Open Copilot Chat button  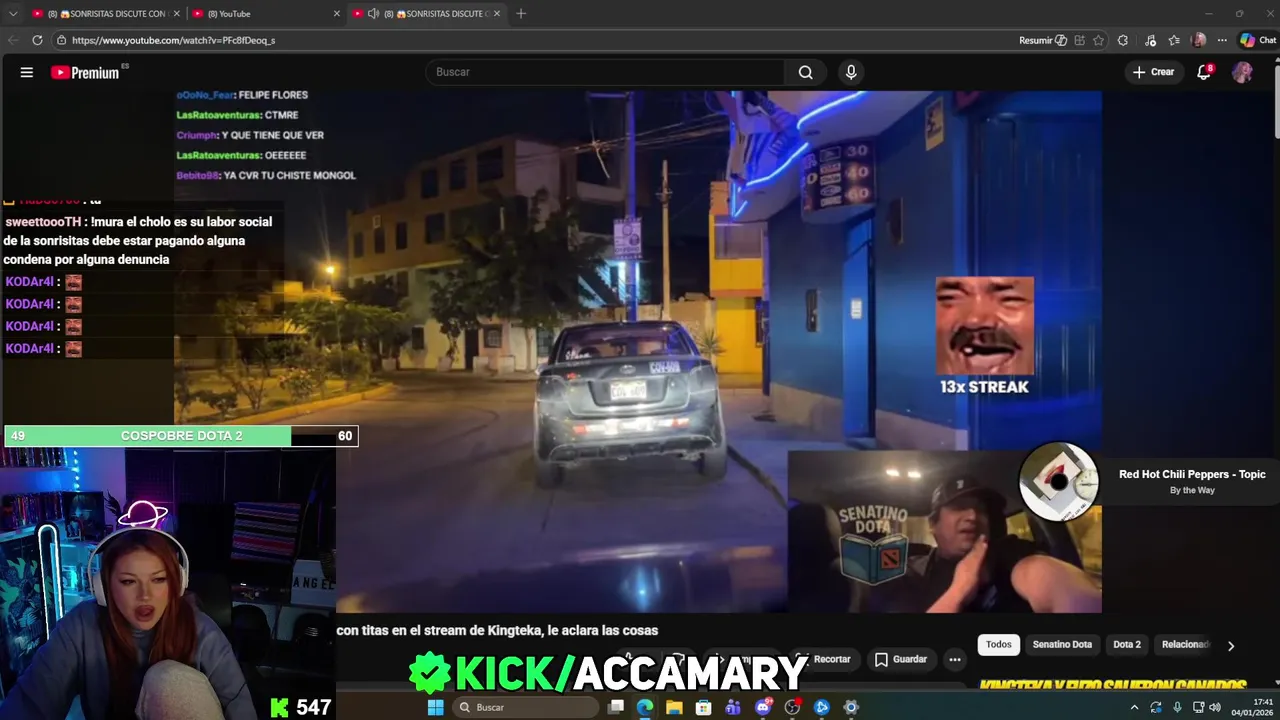(1258, 40)
